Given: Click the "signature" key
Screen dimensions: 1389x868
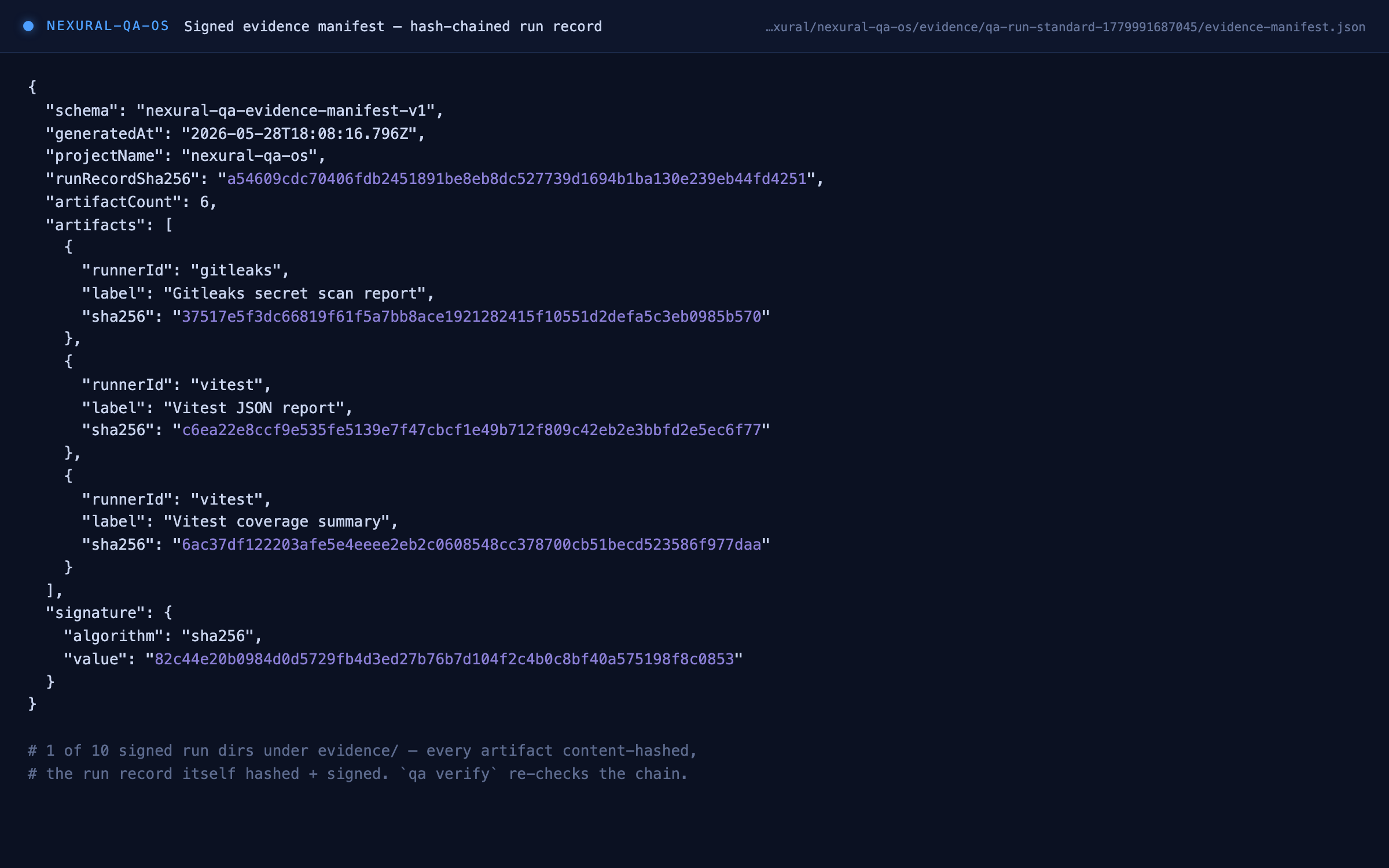Looking at the screenshot, I should point(96,613).
